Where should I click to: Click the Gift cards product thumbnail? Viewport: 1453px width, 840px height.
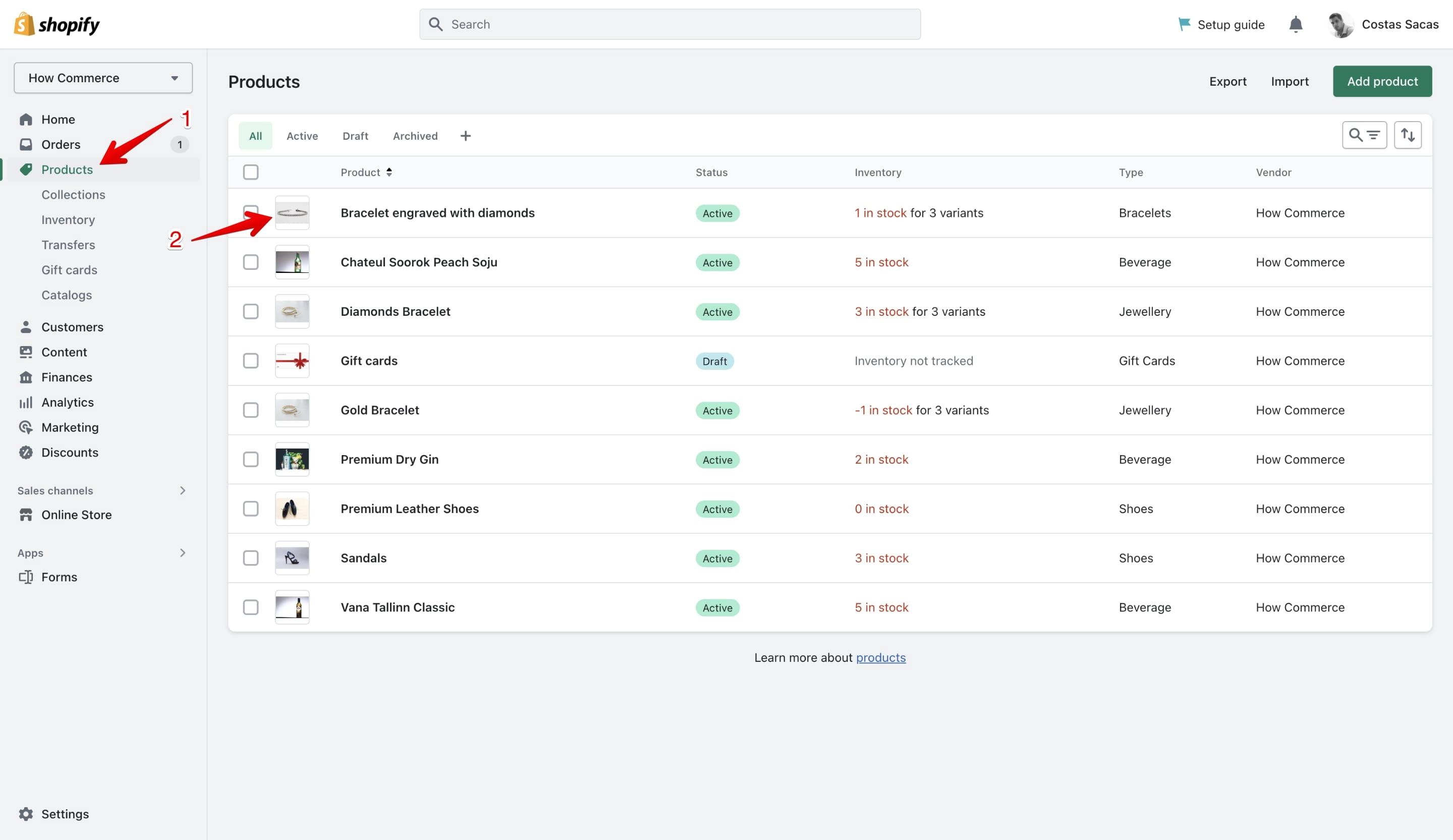click(x=292, y=361)
